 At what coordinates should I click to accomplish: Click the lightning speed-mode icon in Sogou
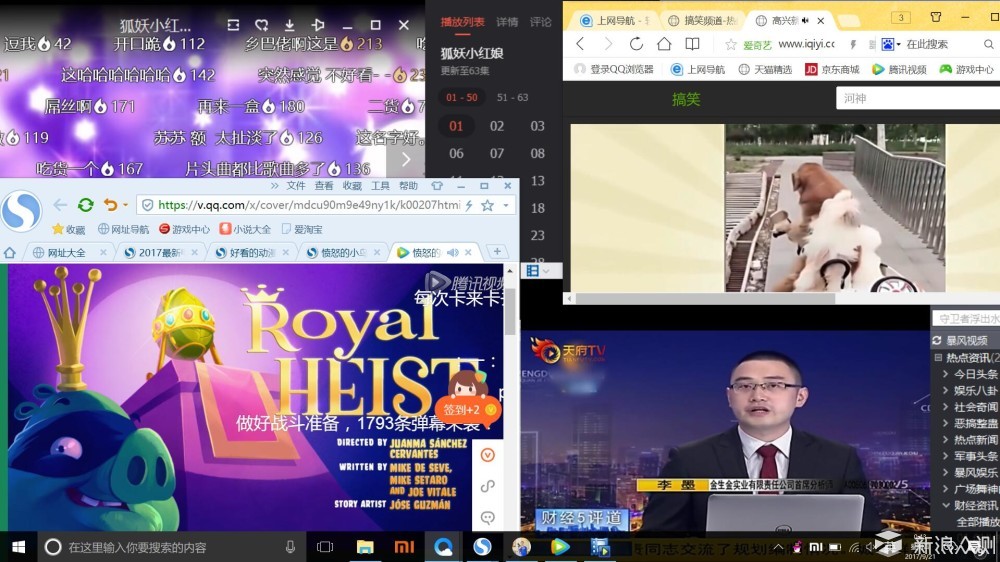point(469,205)
